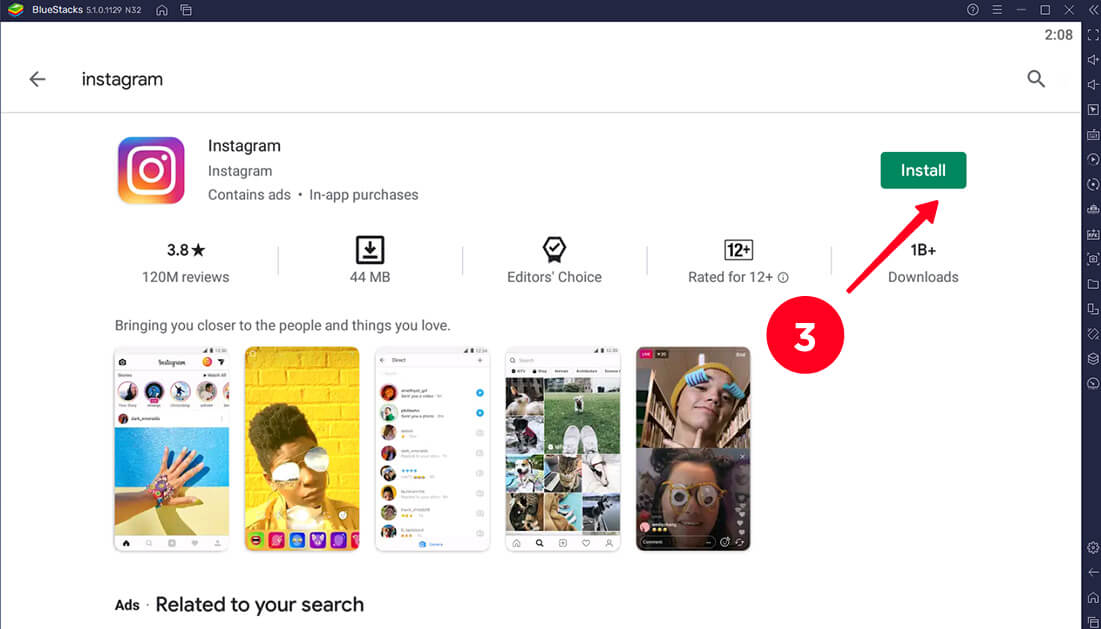Open the Instagram app title

pos(244,146)
